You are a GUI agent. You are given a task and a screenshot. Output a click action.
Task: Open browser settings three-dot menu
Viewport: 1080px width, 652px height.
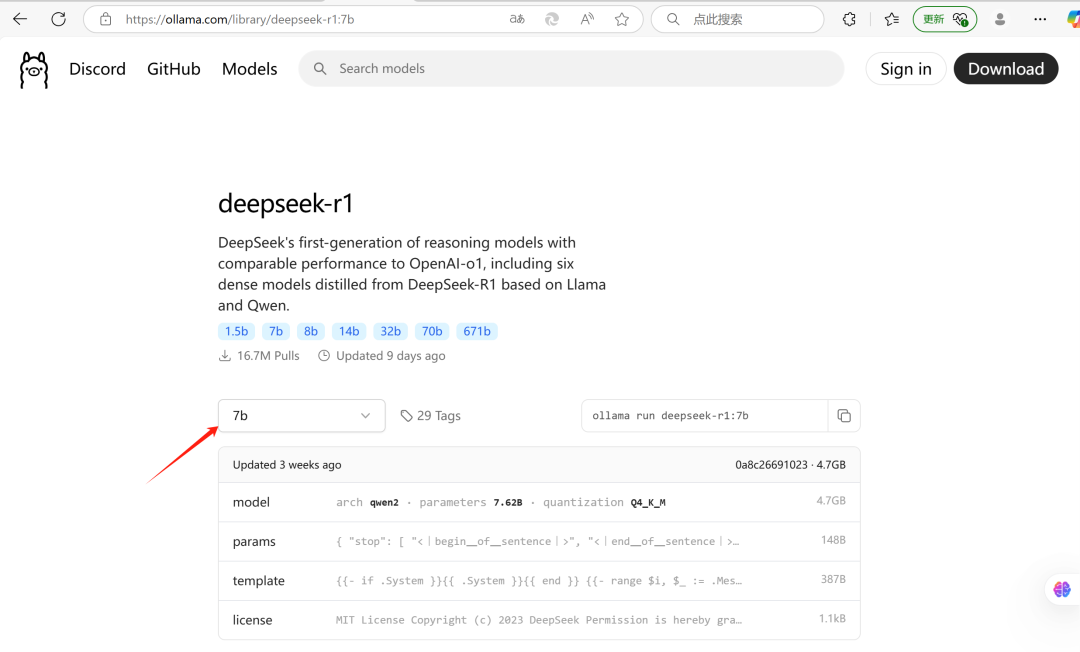1040,19
